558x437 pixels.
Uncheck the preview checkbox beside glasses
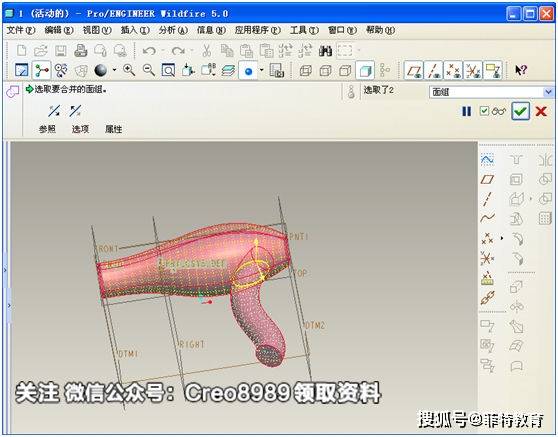[484, 111]
